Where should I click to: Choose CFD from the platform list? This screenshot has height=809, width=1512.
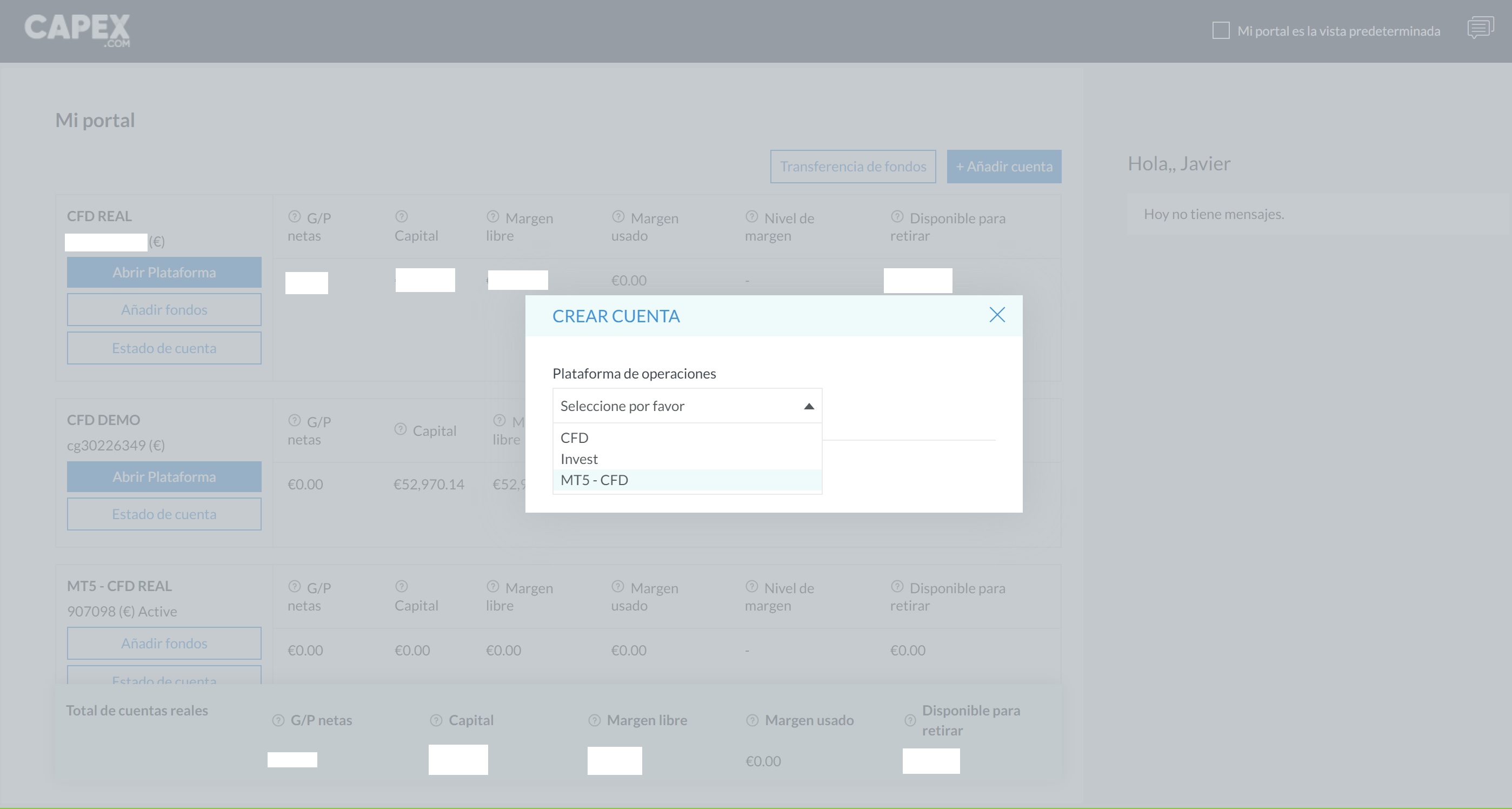coord(574,438)
